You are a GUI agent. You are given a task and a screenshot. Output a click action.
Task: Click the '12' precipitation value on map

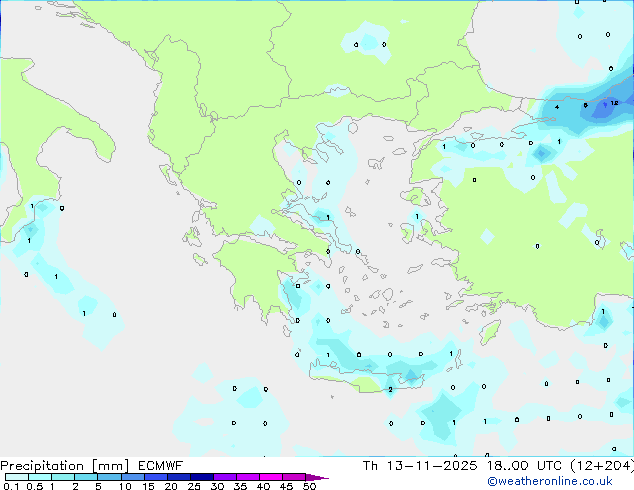tap(615, 103)
